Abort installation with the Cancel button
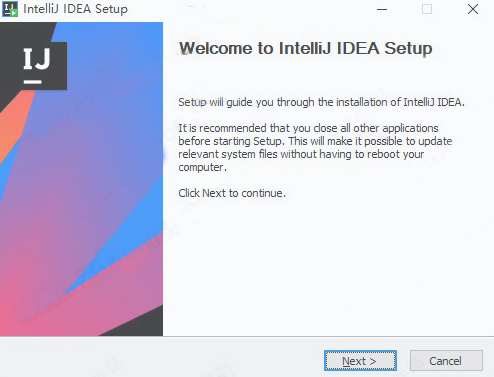 (446, 360)
